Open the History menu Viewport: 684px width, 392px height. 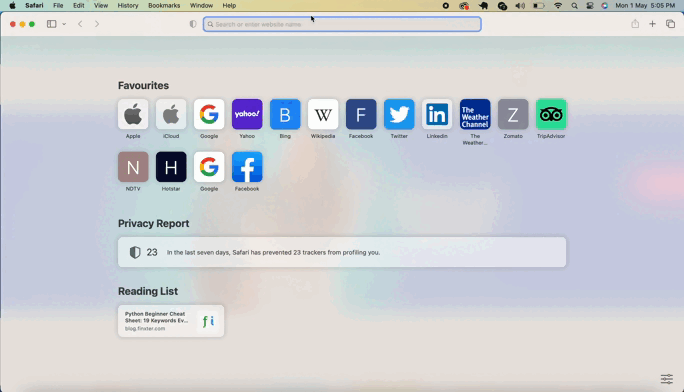point(128,6)
